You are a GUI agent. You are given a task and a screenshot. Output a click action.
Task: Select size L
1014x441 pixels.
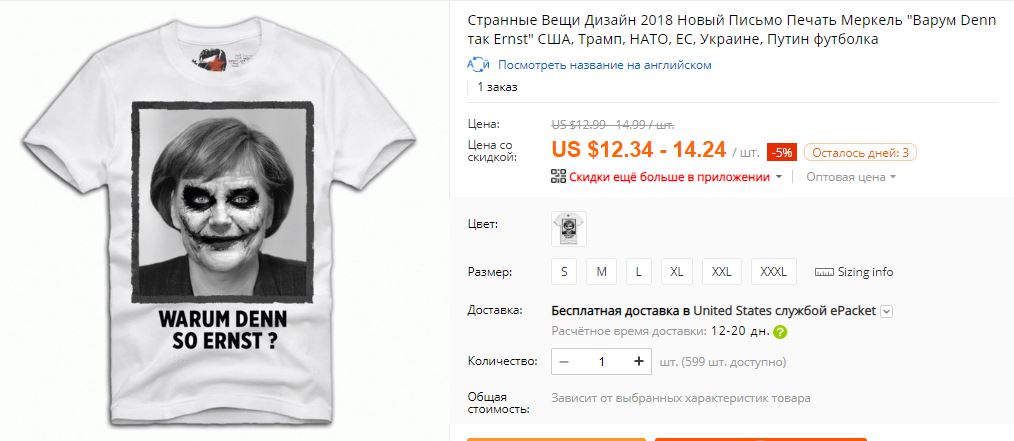click(639, 272)
